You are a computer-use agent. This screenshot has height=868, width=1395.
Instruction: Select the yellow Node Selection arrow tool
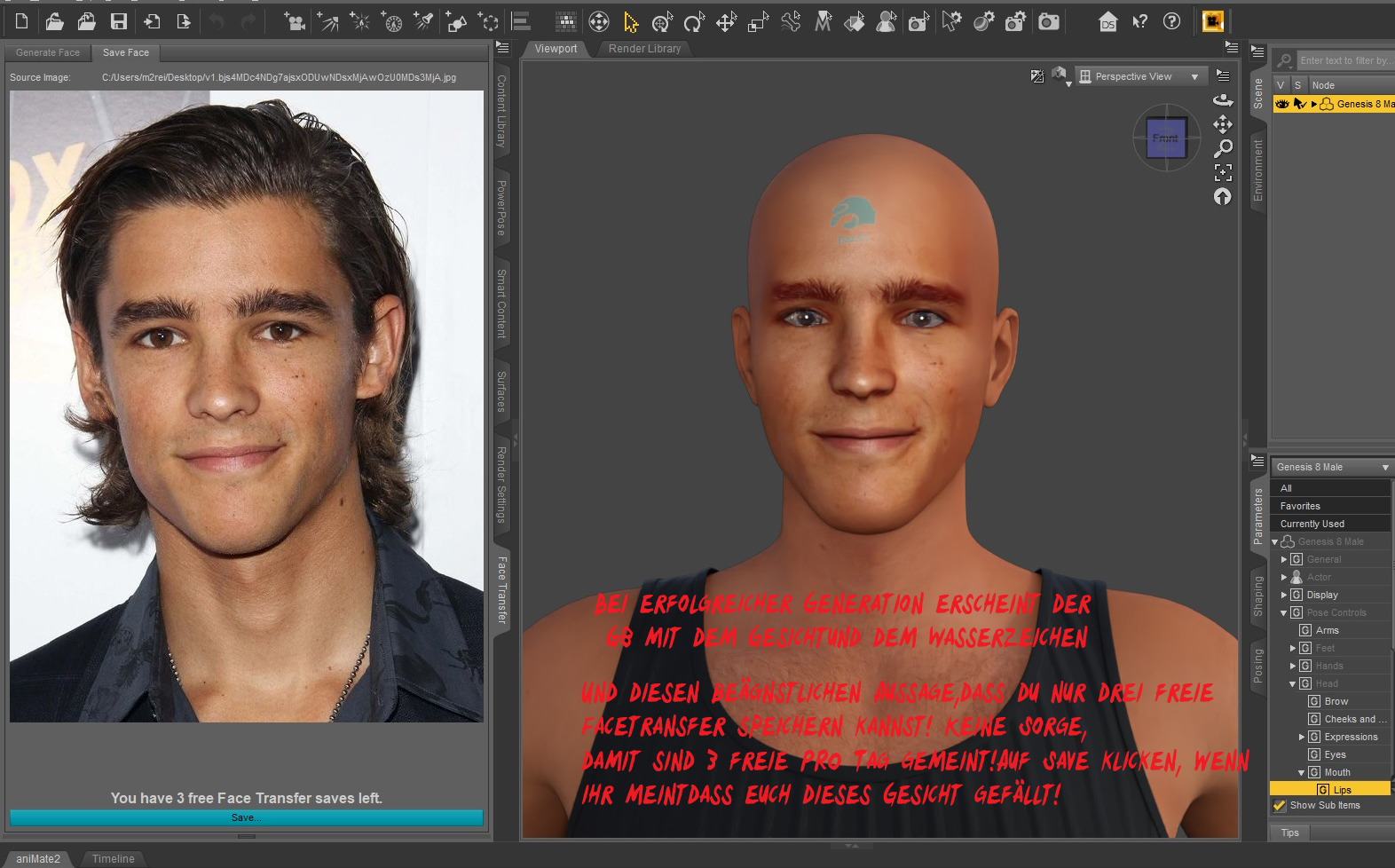pyautogui.click(x=631, y=21)
